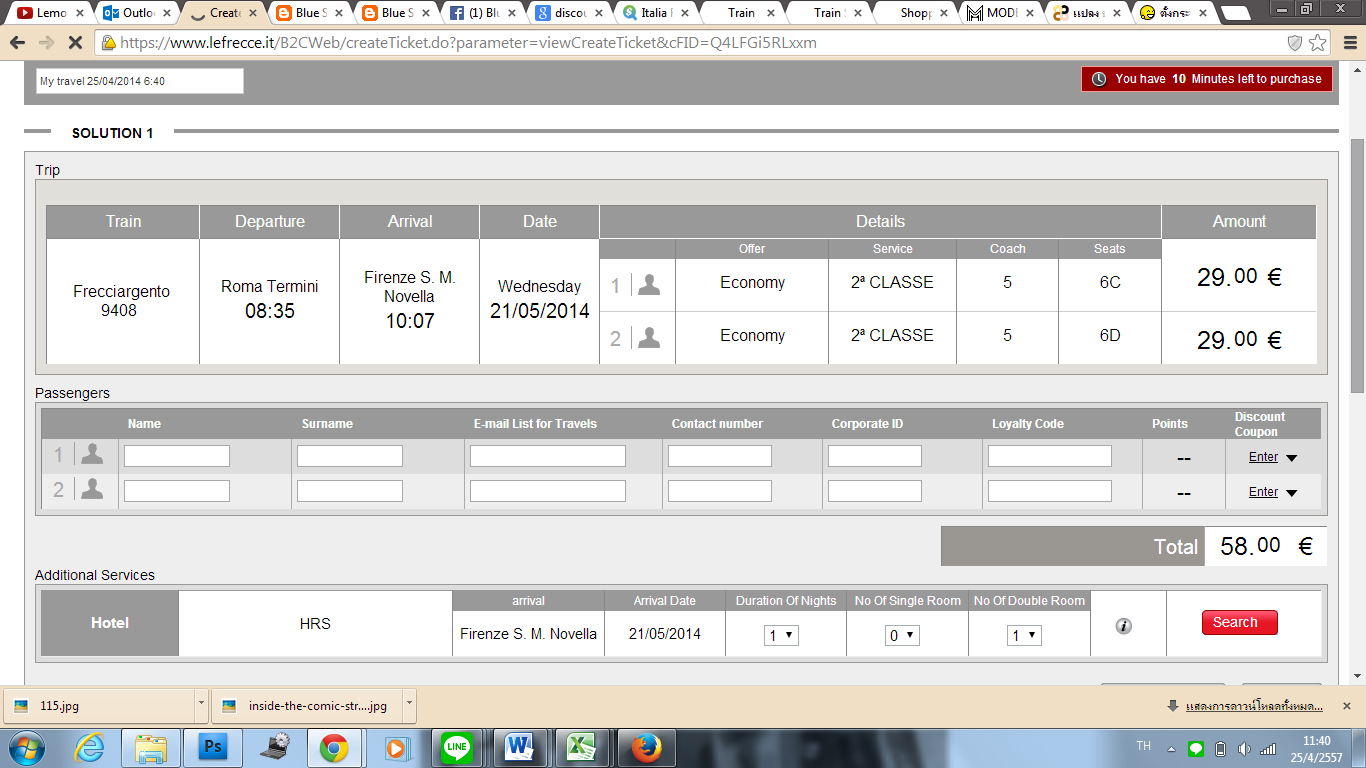
Task: Open the LINE app in taskbar
Action: pyautogui.click(x=458, y=747)
